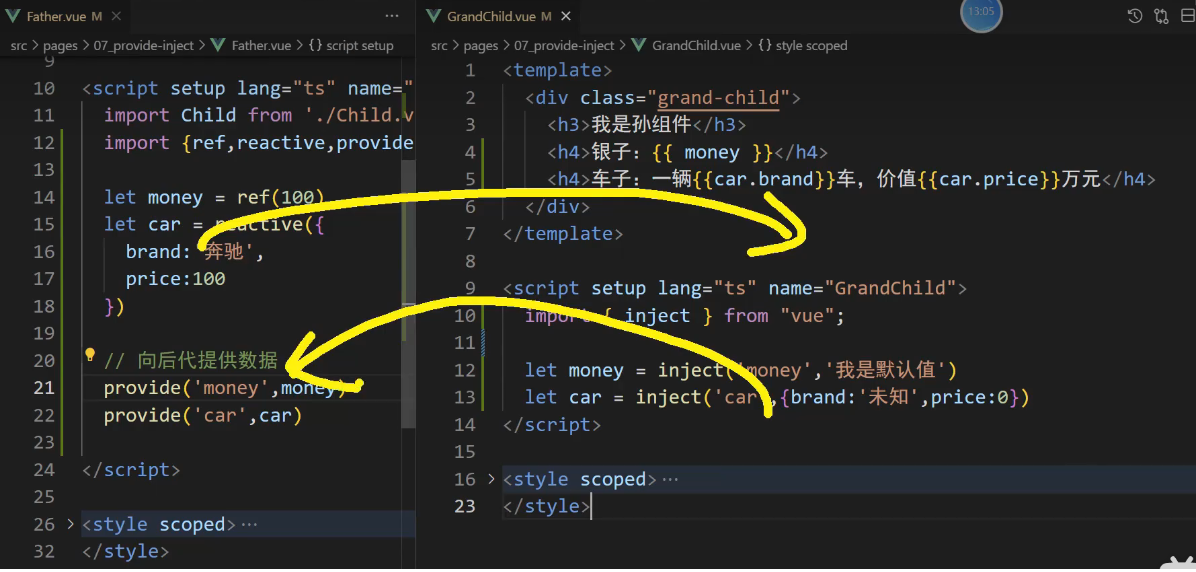Image resolution: width=1196 pixels, height=572 pixels.
Task: Click line number 24 in Father.vue gutter
Action: [x=44, y=470]
